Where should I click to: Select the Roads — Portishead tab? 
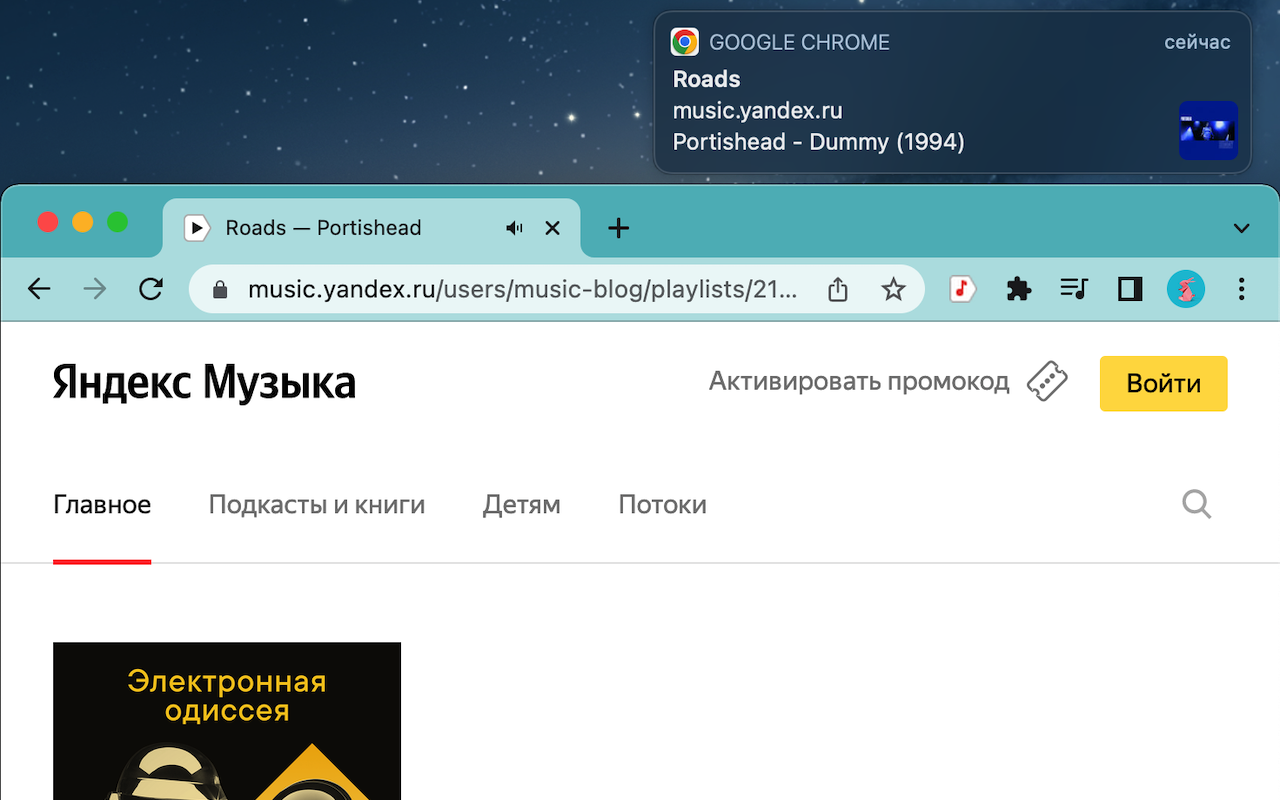[371, 228]
